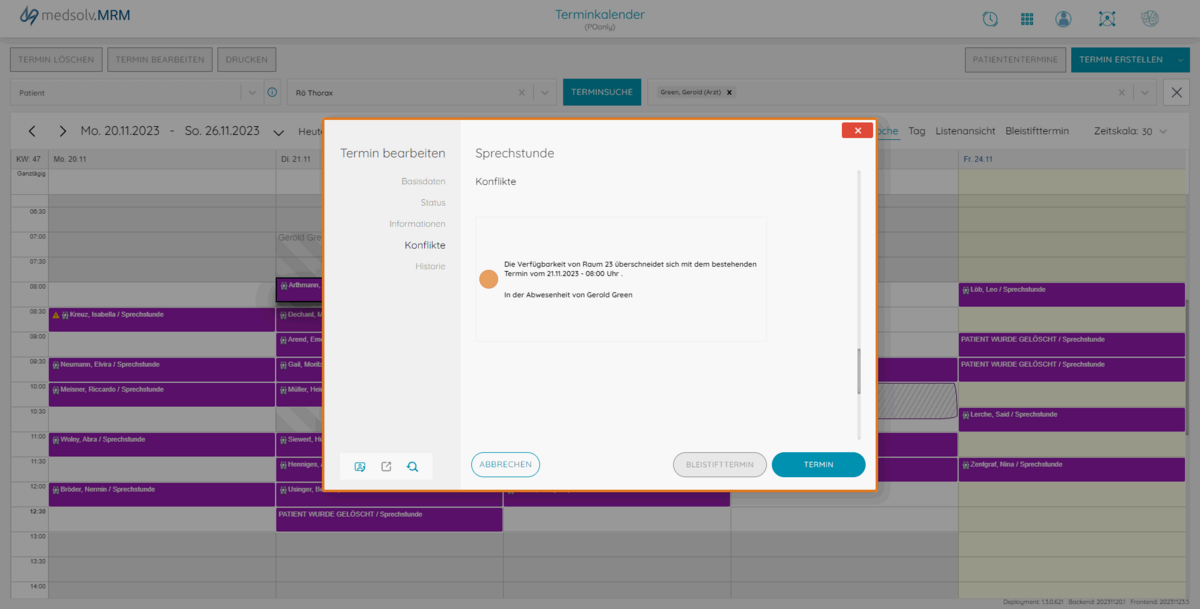Open the apps grid menu icon
Viewport: 1200px width, 609px height.
[1027, 19]
